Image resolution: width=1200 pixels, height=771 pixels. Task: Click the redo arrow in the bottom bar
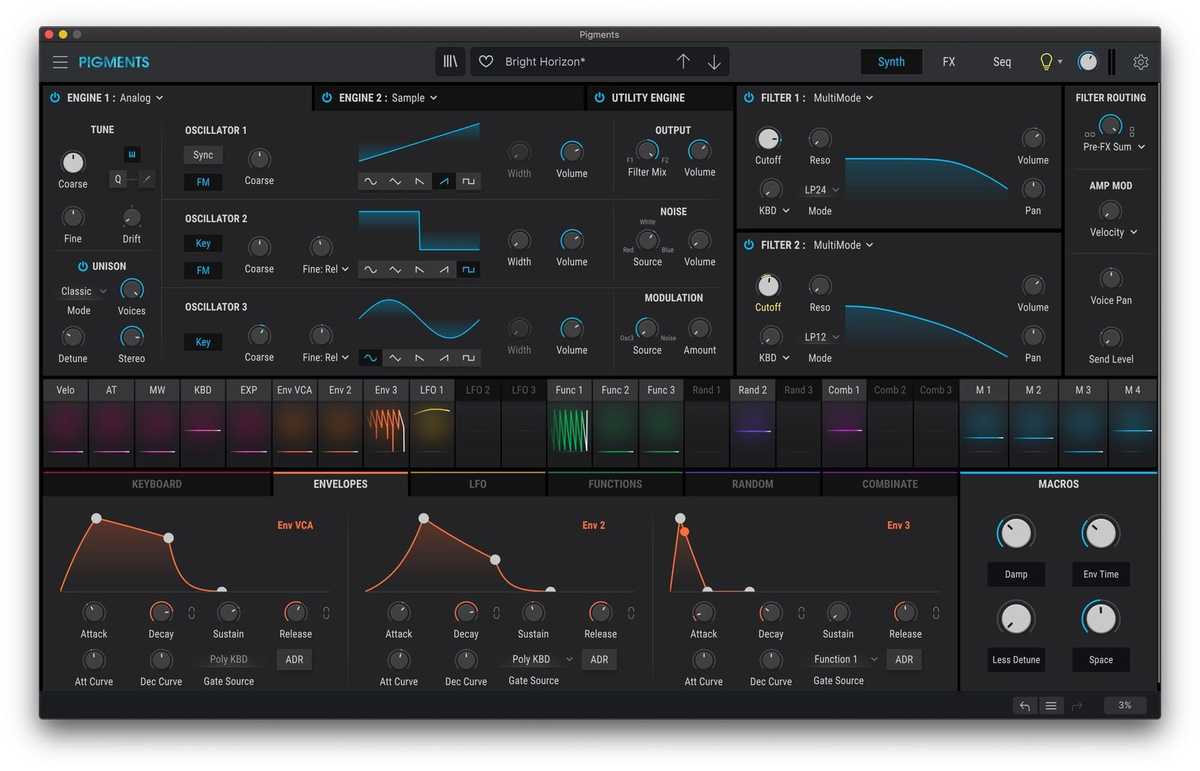(x=1077, y=705)
